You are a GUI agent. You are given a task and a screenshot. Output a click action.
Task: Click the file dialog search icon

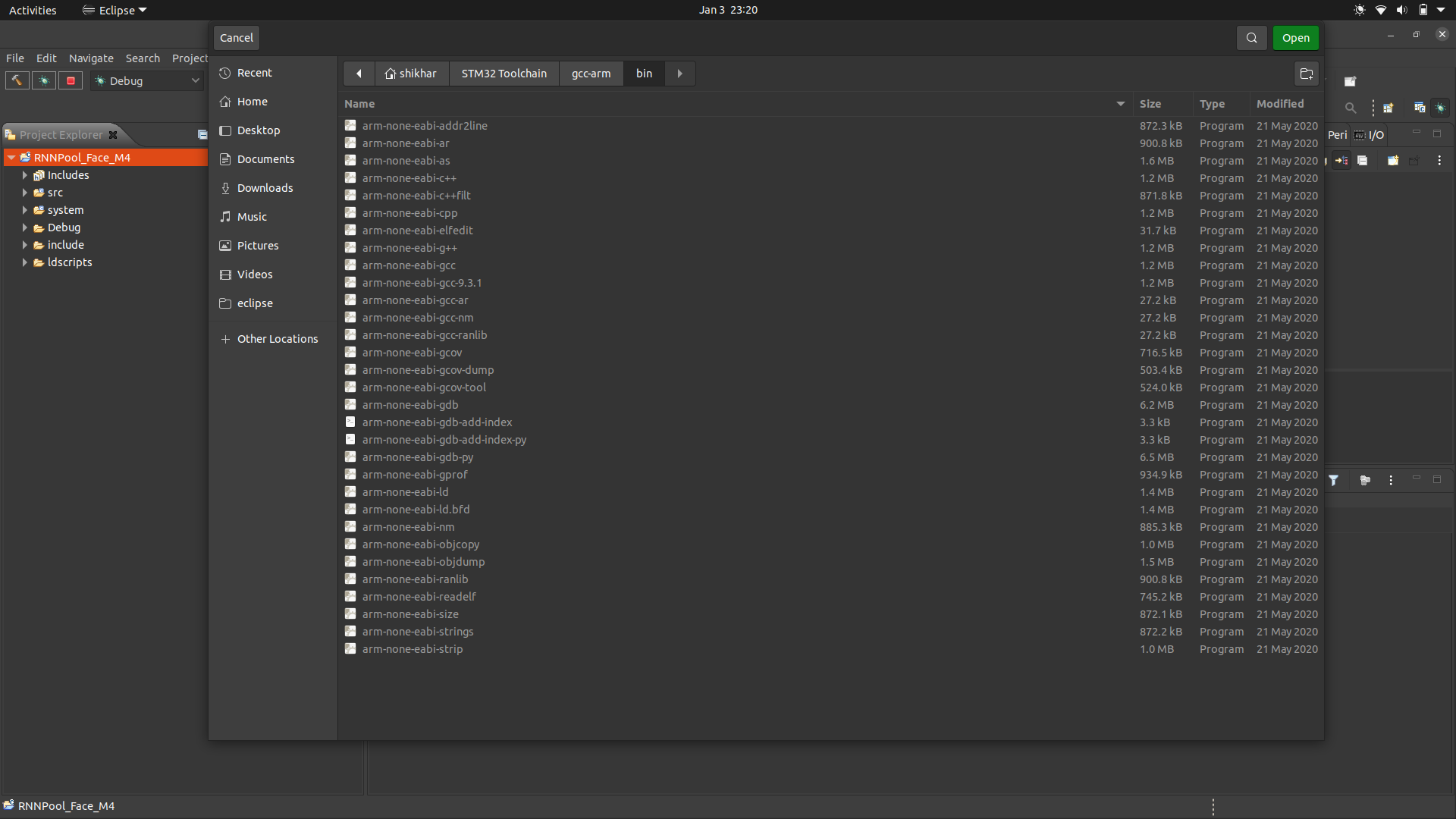[1251, 38]
